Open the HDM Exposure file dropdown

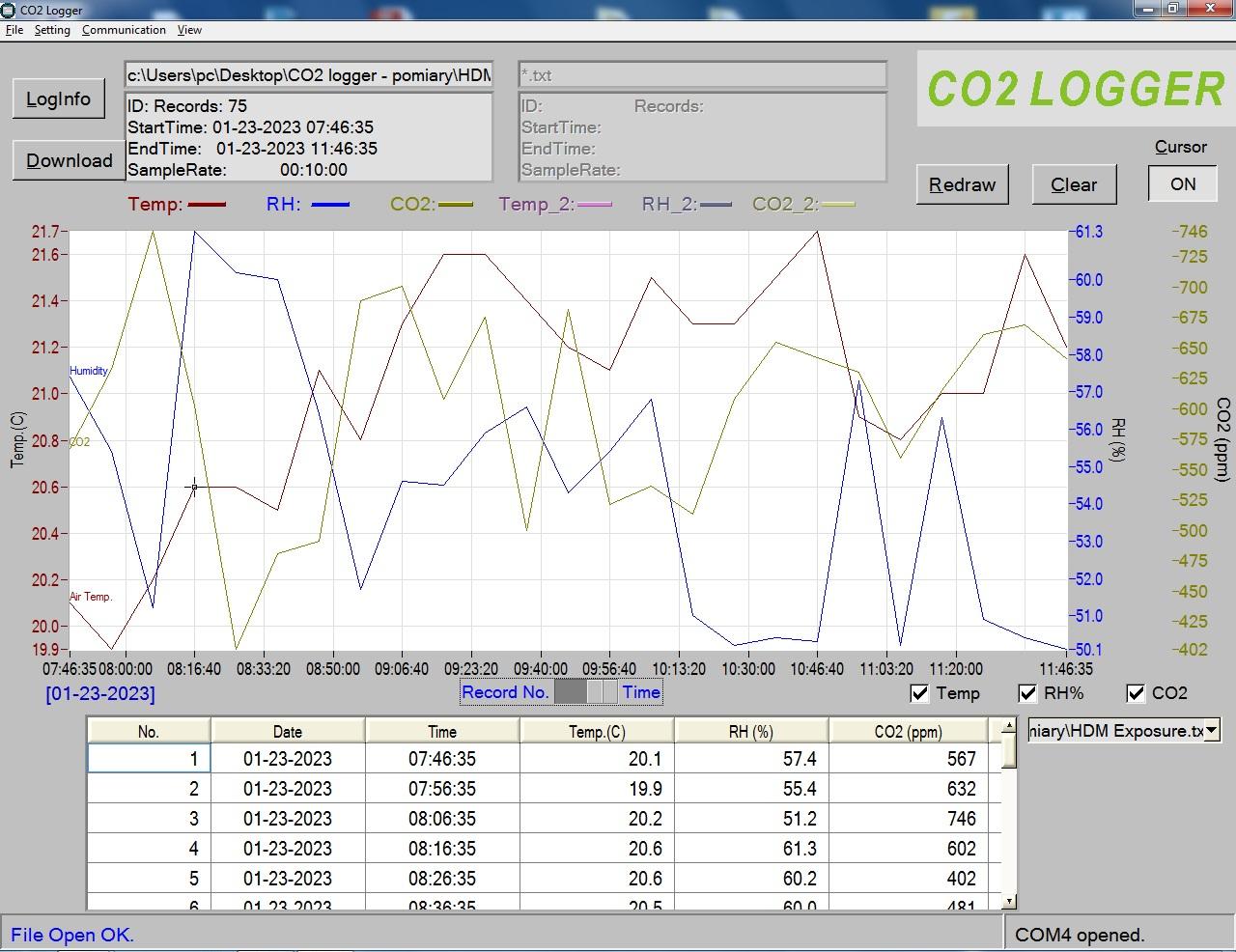(x=1212, y=731)
